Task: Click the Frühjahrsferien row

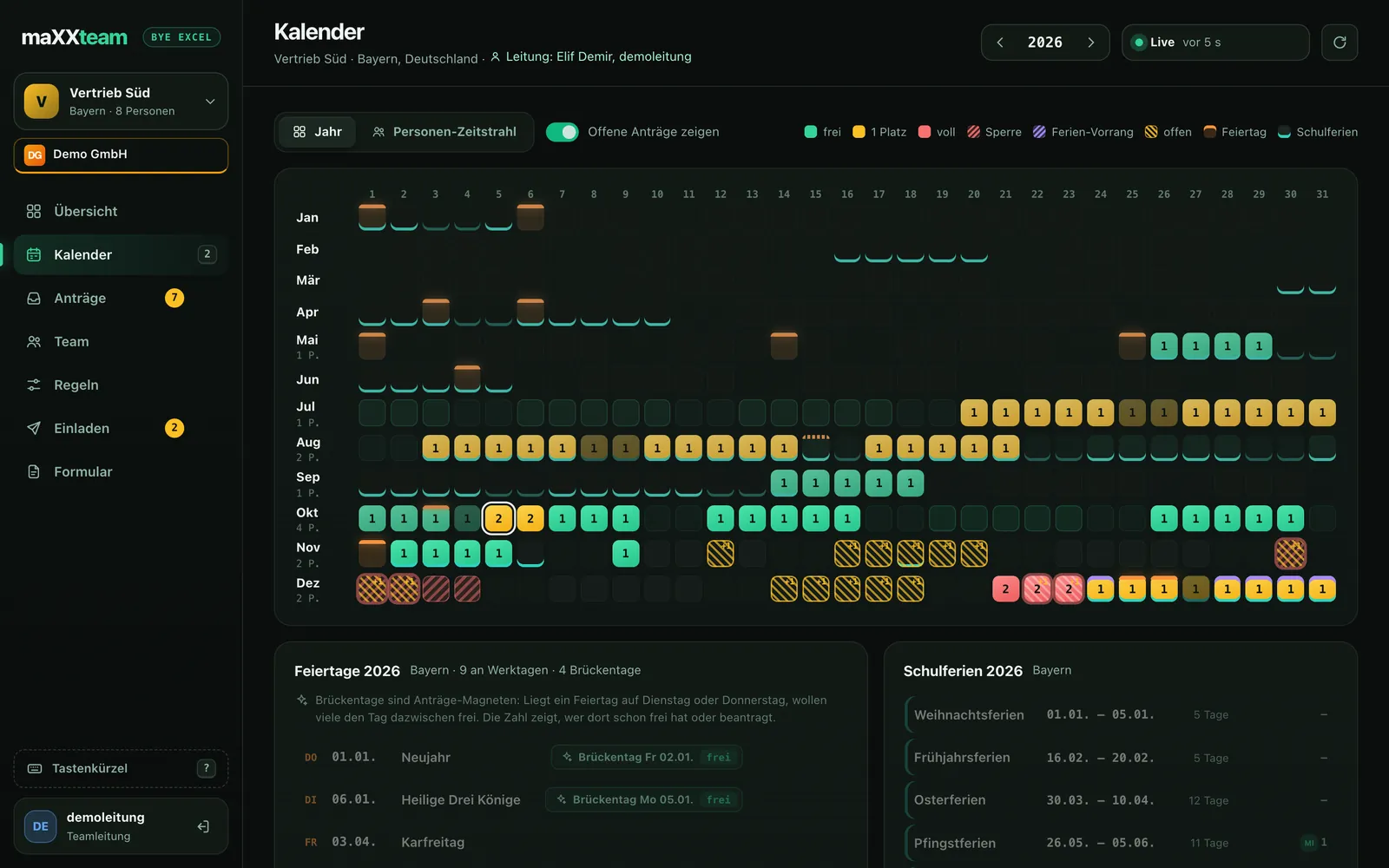Action: (1120, 758)
